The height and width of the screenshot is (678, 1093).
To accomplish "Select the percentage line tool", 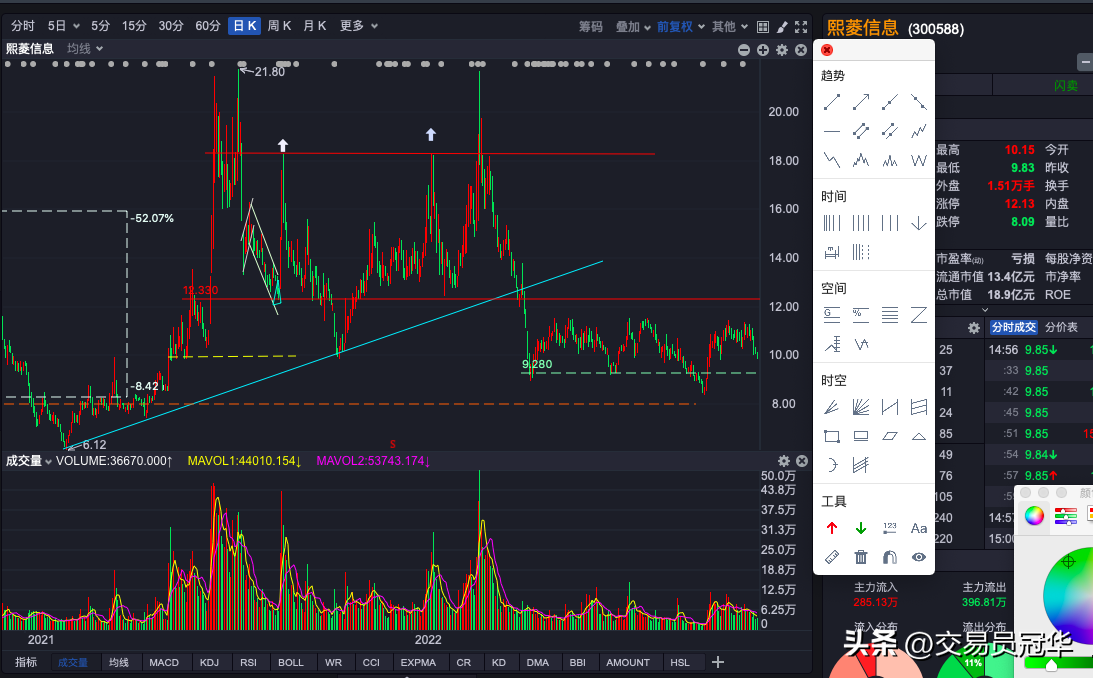I will 861,315.
